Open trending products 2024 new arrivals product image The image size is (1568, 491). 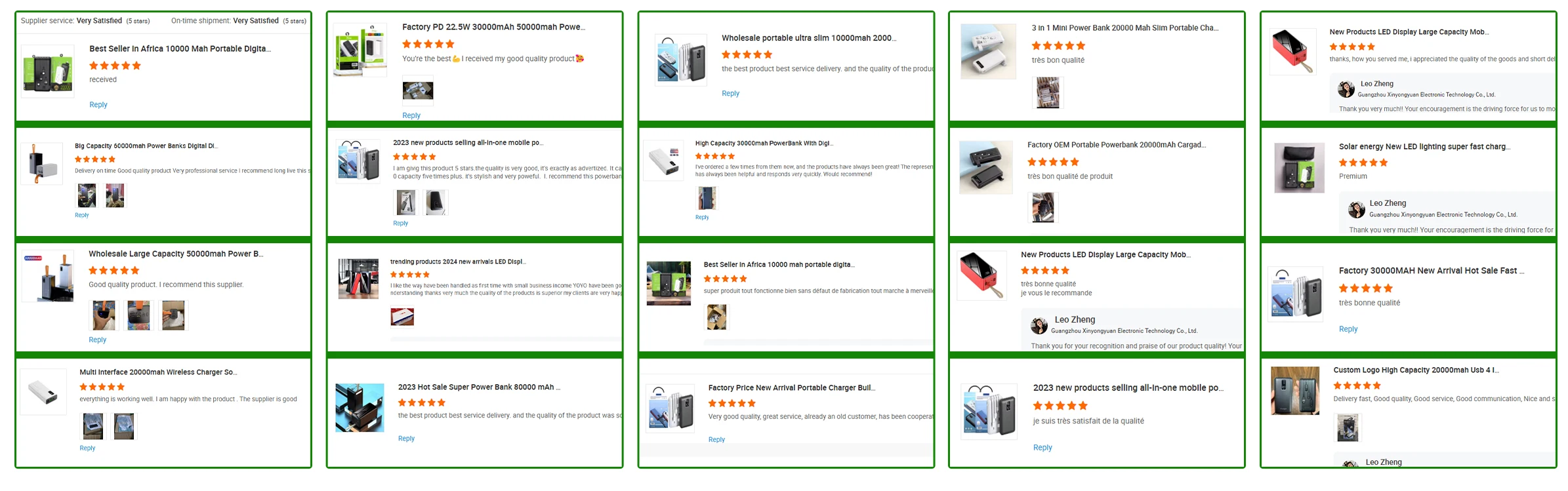(x=358, y=279)
